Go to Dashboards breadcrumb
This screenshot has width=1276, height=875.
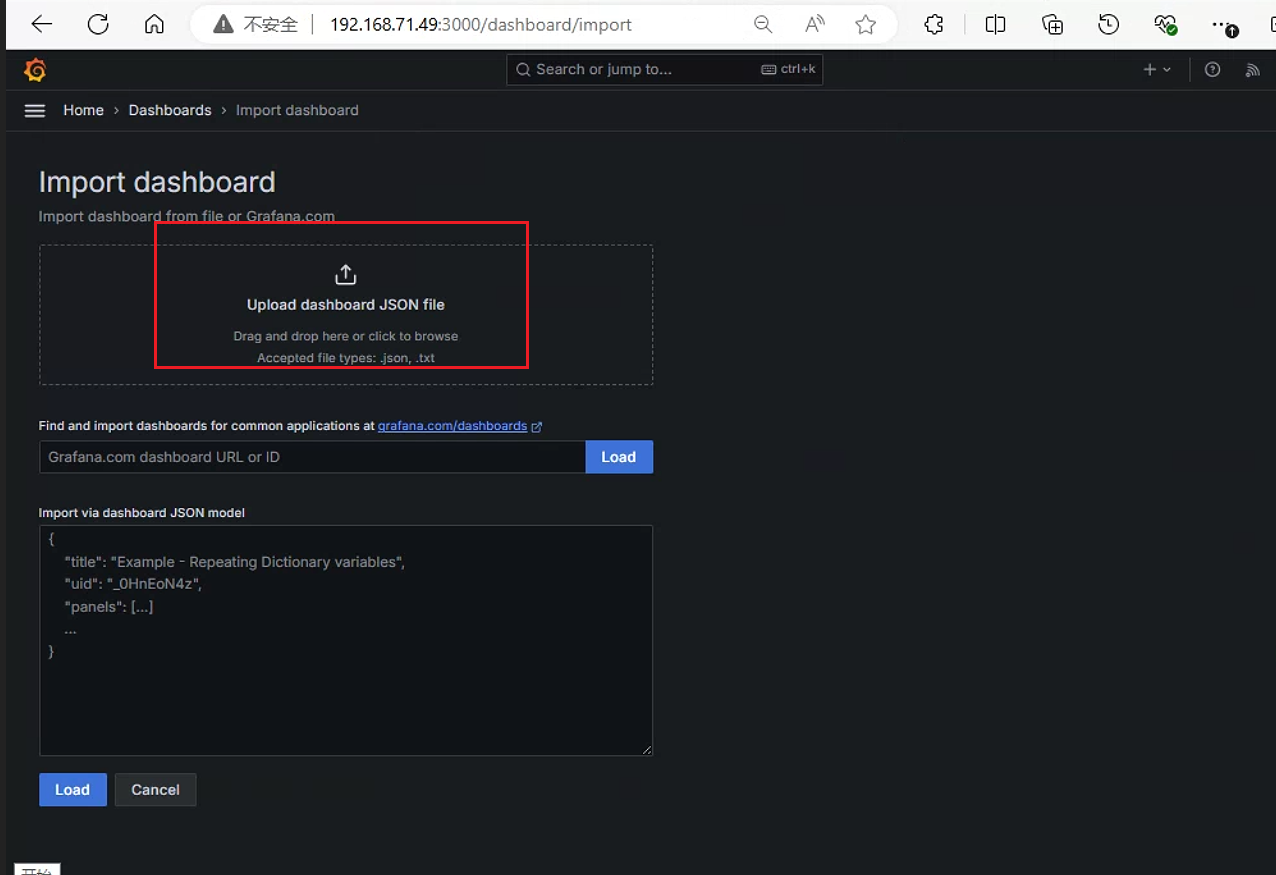coord(170,110)
